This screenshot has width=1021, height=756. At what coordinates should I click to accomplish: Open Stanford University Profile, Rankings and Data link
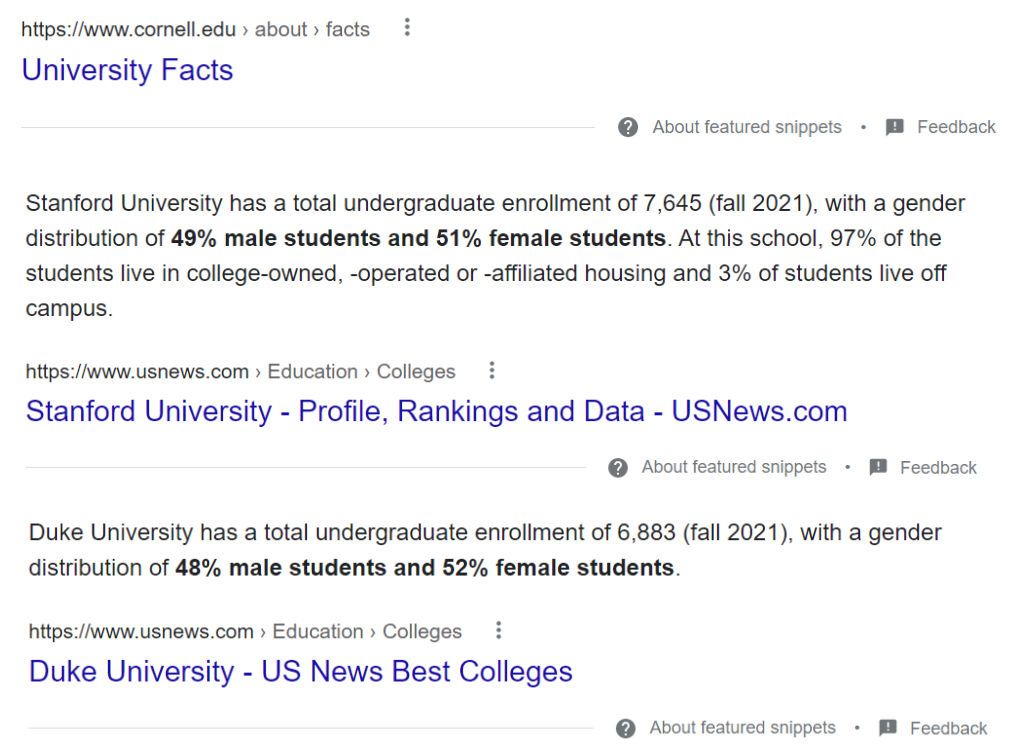[x=436, y=411]
